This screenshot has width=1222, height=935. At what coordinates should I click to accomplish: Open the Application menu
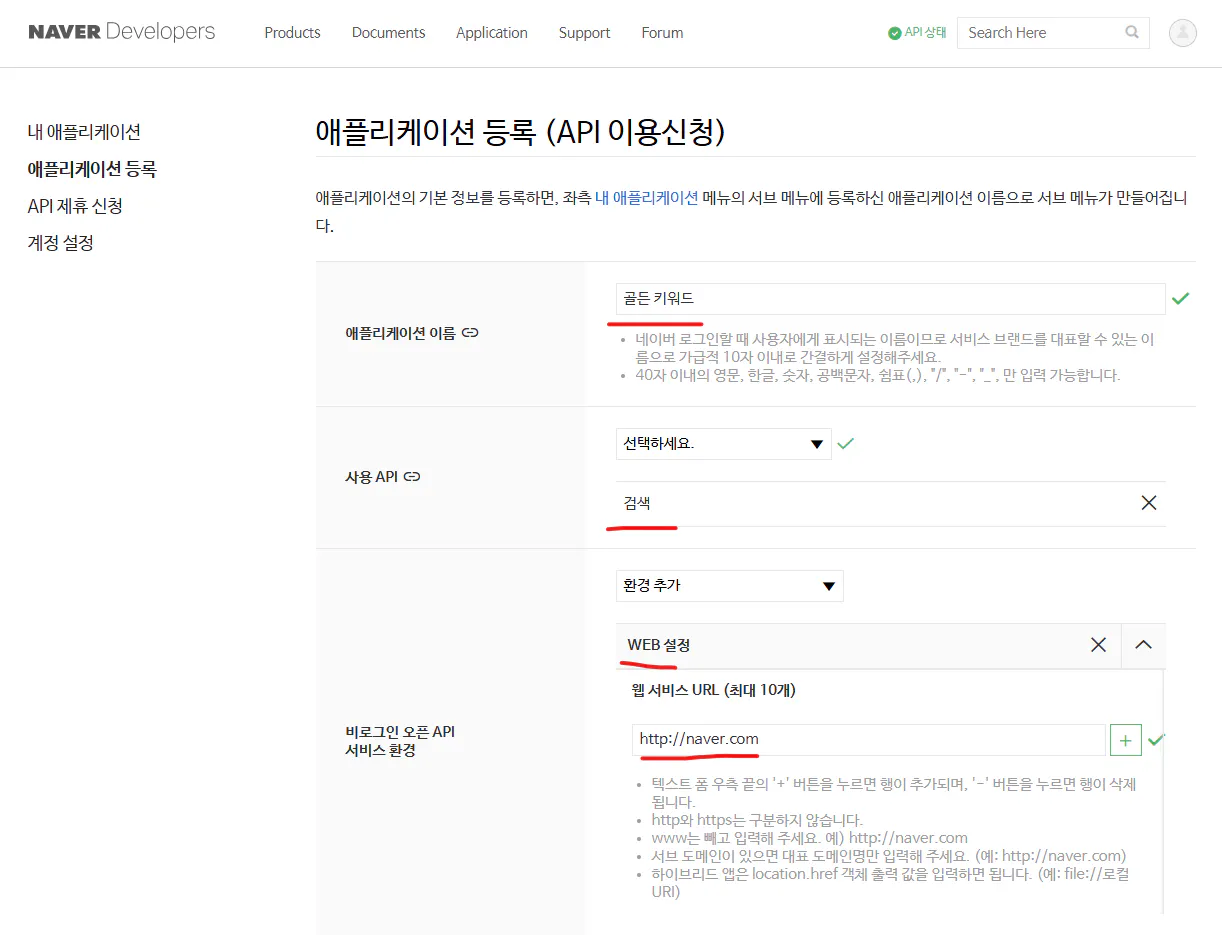coord(491,33)
